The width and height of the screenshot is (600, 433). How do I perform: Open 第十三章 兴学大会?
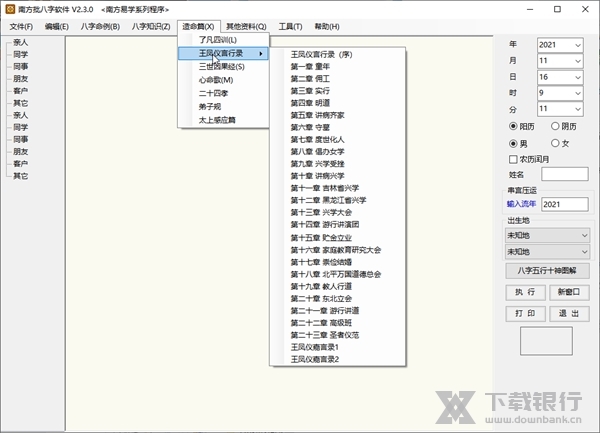point(338,212)
